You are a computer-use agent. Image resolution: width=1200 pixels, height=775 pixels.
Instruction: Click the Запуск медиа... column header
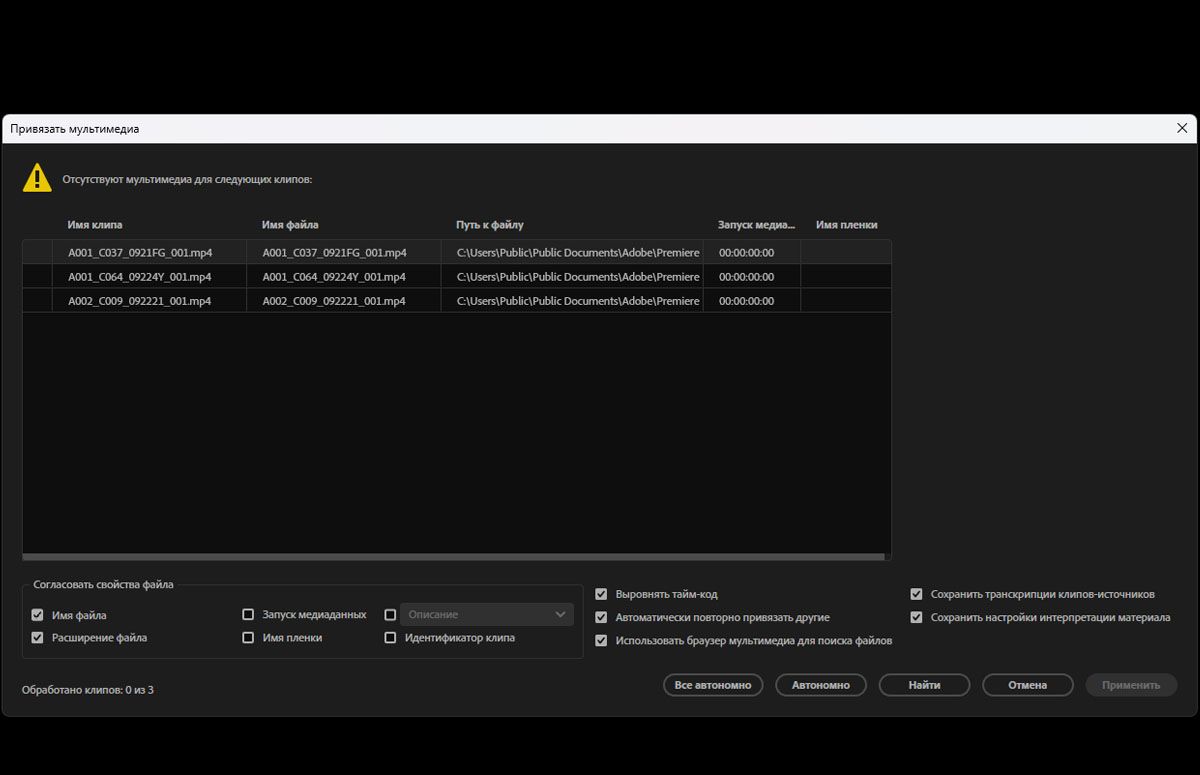click(756, 225)
